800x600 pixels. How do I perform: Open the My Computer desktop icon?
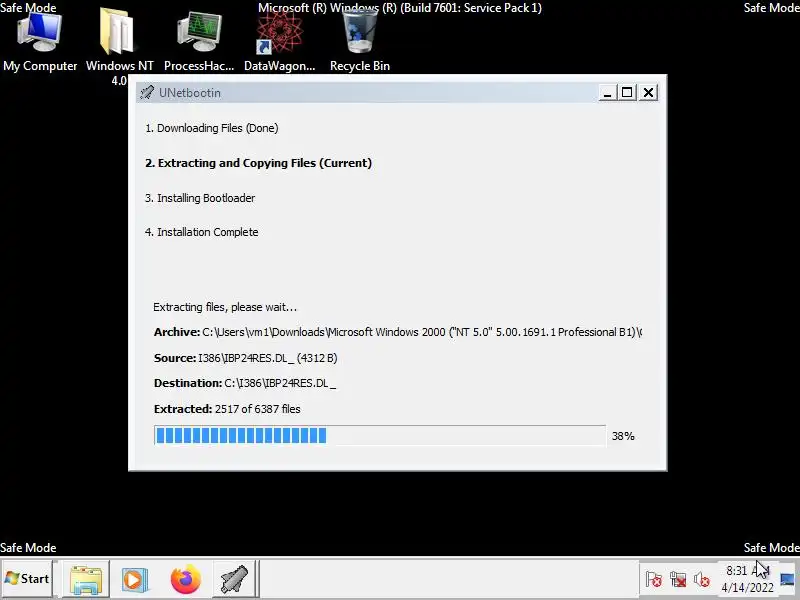[40, 42]
